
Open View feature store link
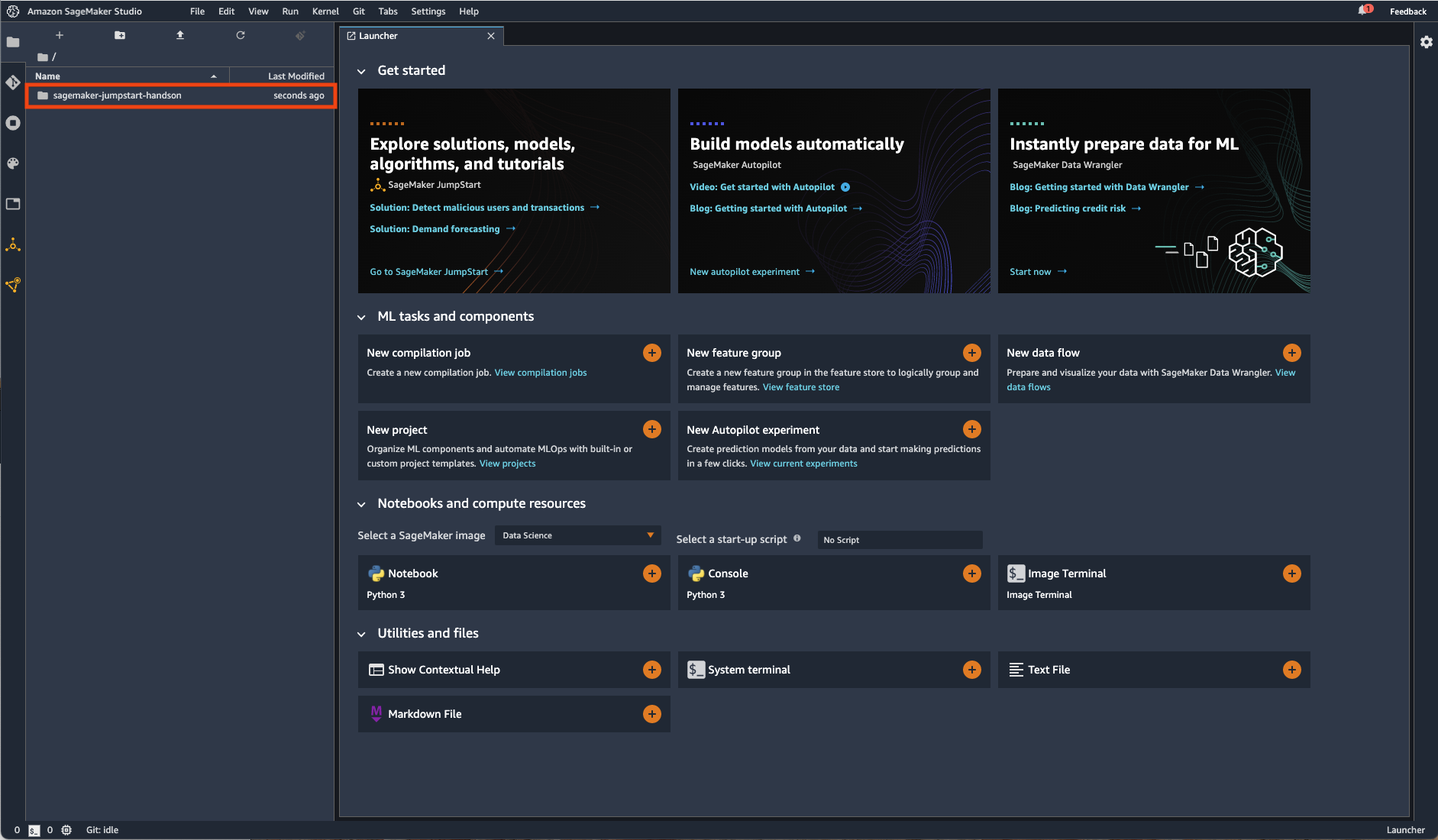(801, 387)
